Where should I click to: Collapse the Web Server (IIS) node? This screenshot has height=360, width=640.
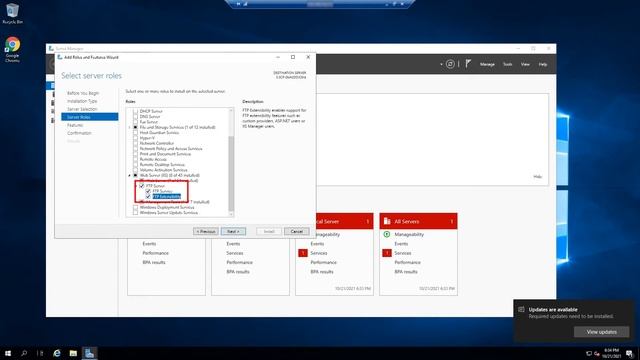130,175
